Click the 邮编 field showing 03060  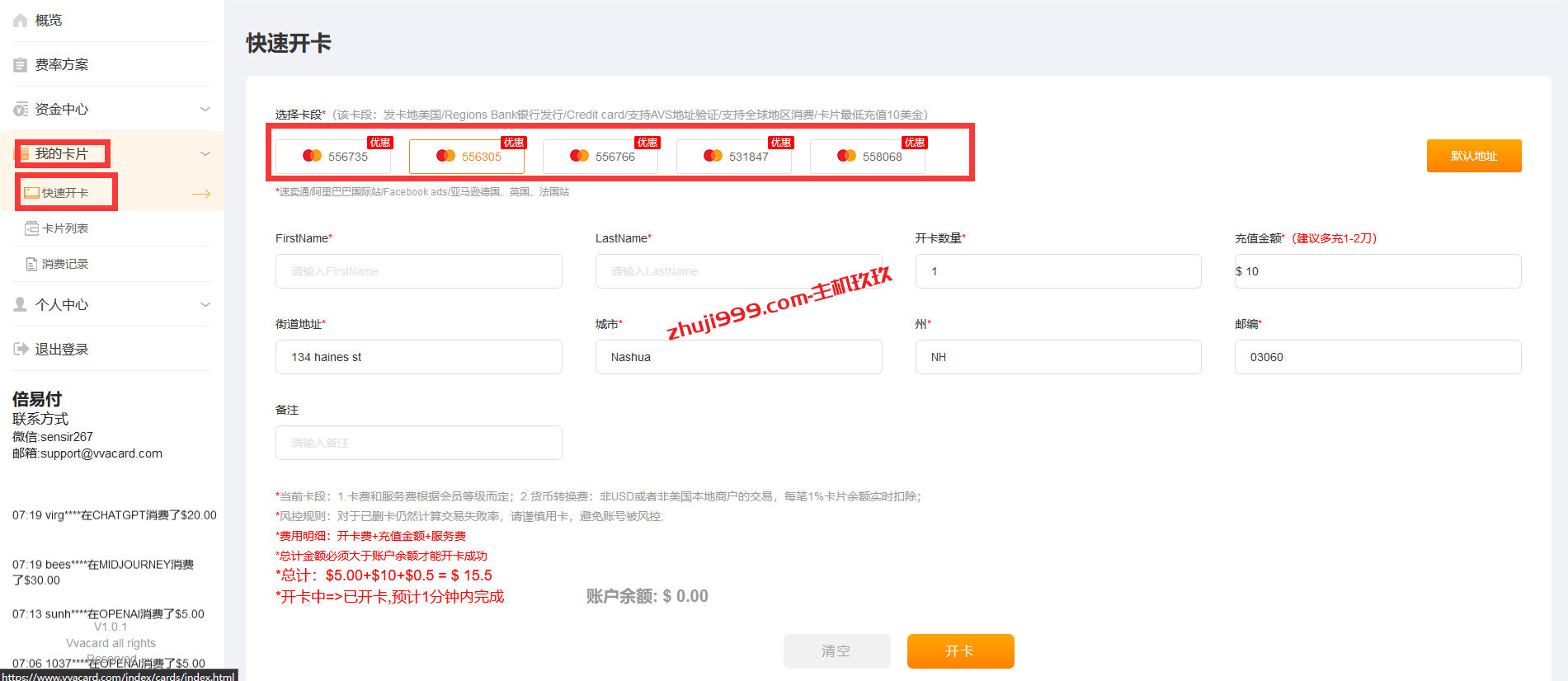tap(1378, 357)
